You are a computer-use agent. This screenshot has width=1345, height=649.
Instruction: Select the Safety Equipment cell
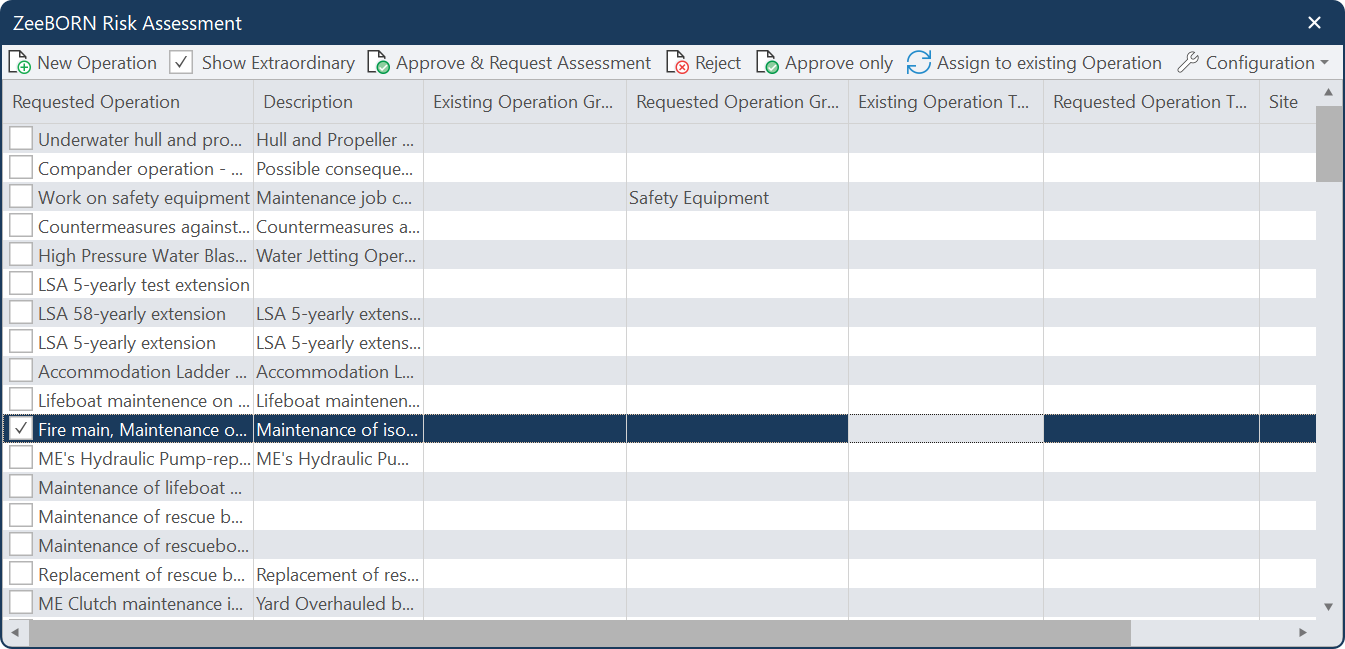tap(738, 197)
